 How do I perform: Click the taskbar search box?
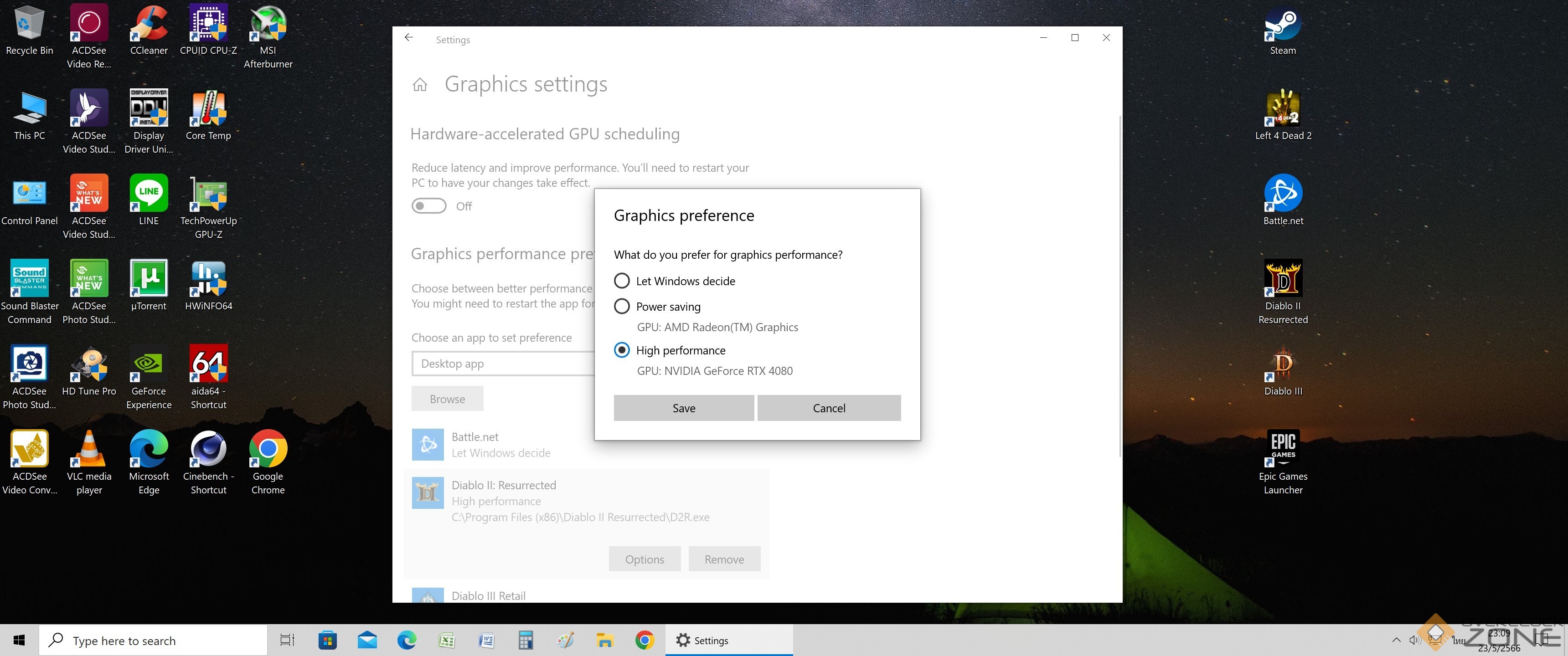click(x=153, y=640)
